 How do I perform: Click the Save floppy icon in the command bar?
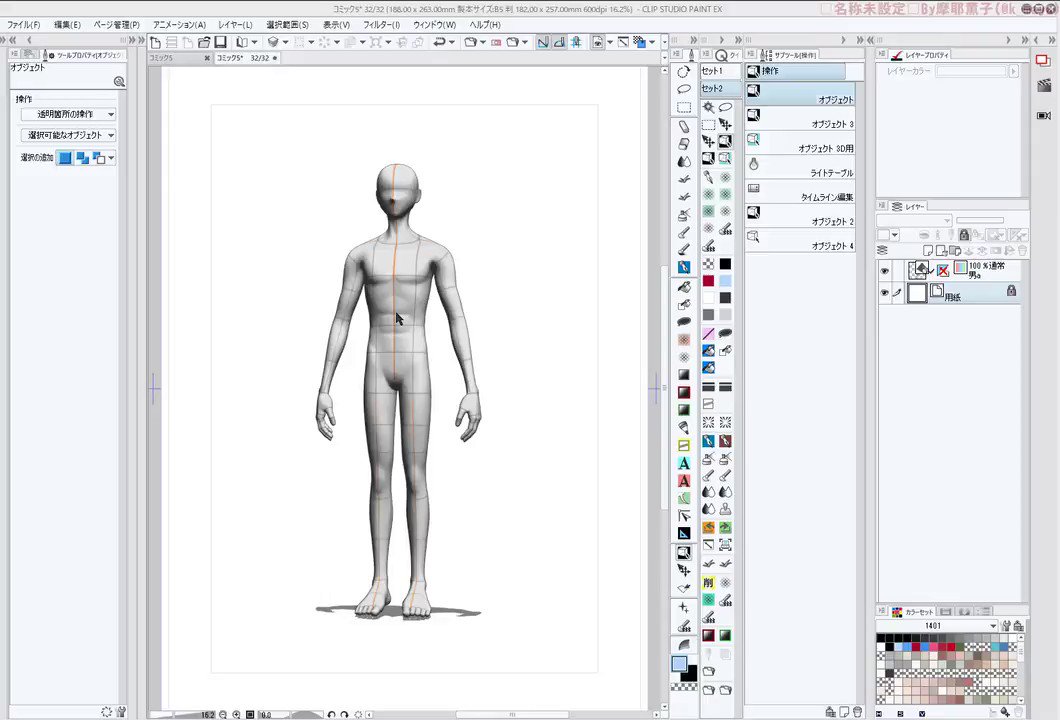pyautogui.click(x=220, y=42)
